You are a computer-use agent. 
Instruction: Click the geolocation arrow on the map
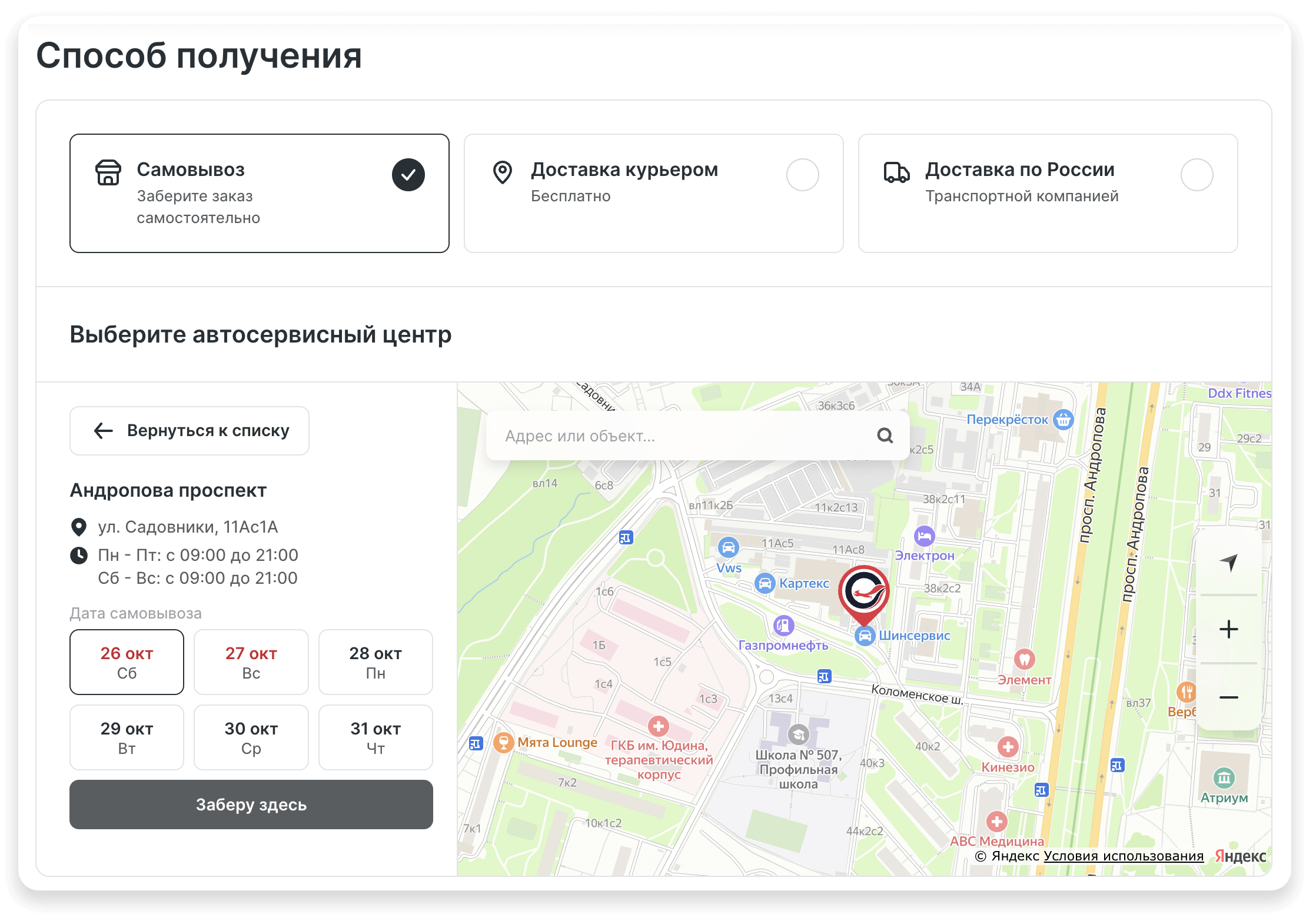pos(1229,563)
